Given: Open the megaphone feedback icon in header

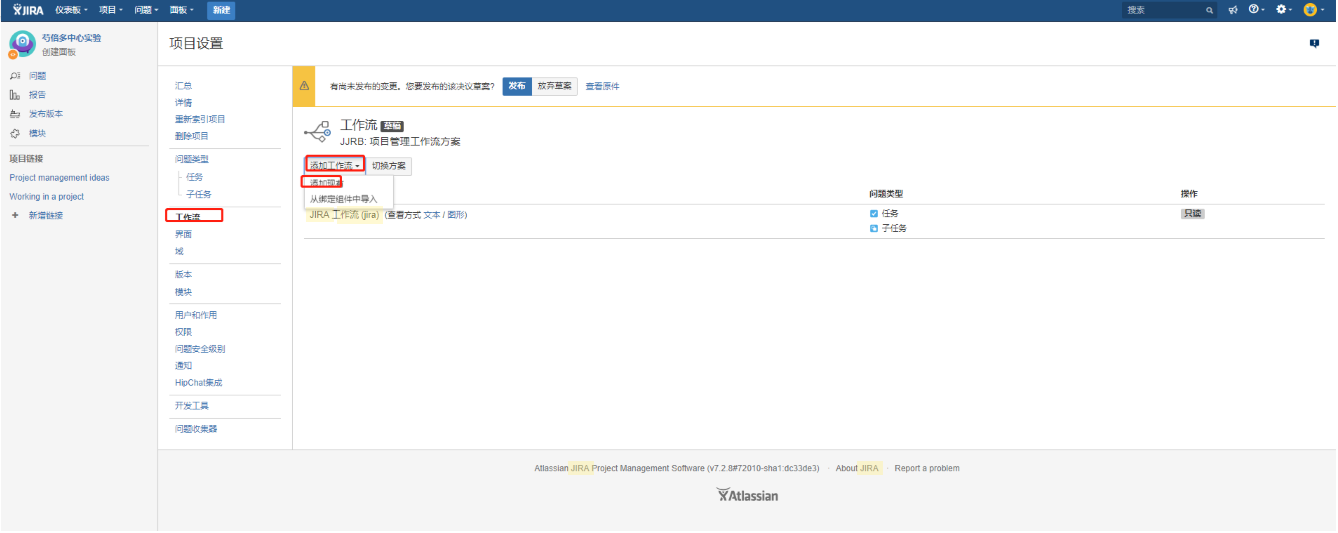Looking at the screenshot, I should (1233, 9).
